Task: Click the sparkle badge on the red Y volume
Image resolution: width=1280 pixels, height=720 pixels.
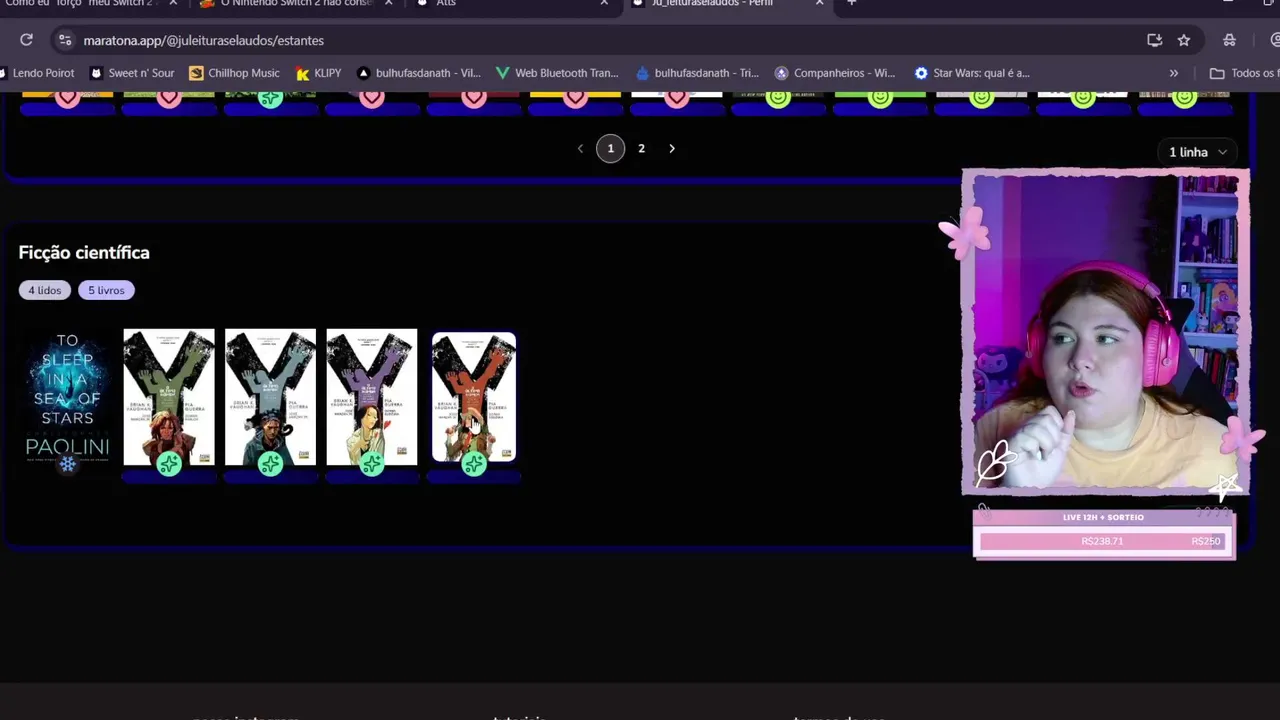Action: [x=474, y=464]
